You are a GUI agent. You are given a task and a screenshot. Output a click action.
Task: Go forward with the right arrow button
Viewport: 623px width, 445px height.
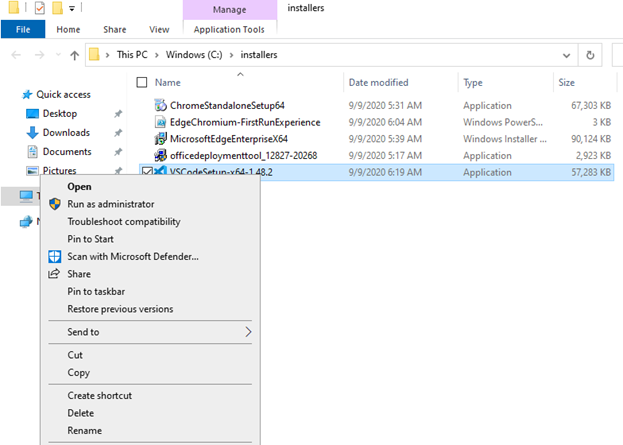point(39,55)
